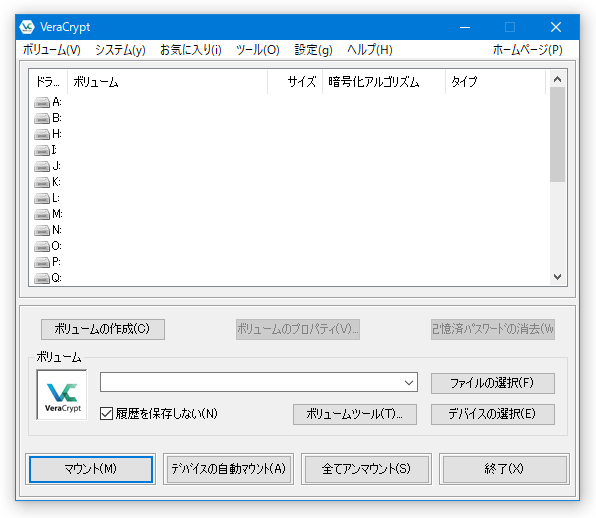Minimize the VeraCrypt window
596x518 pixels.
coord(465,27)
